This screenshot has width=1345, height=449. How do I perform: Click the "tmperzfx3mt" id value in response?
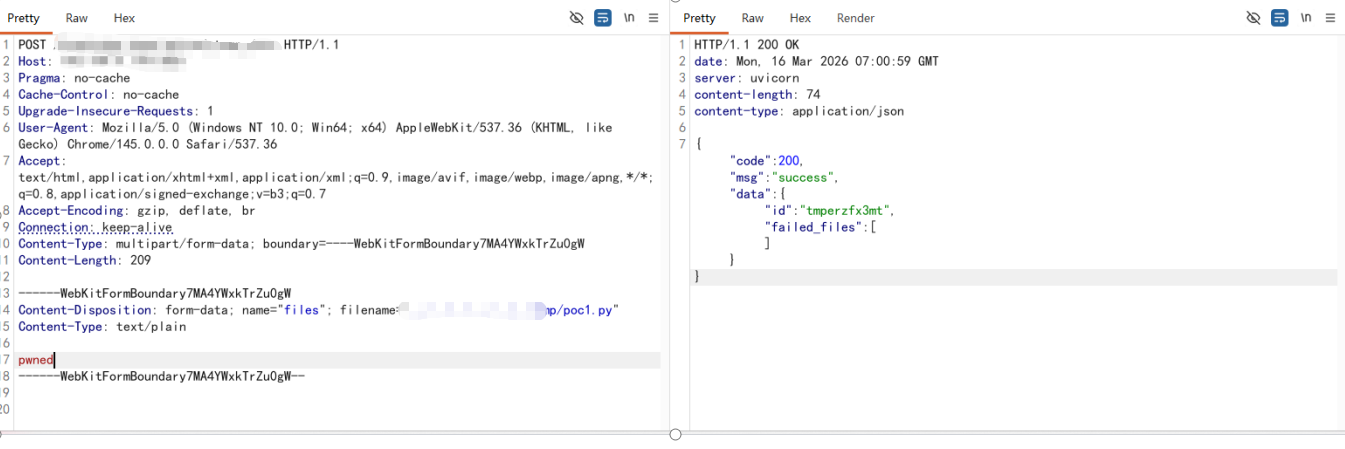tap(841, 210)
